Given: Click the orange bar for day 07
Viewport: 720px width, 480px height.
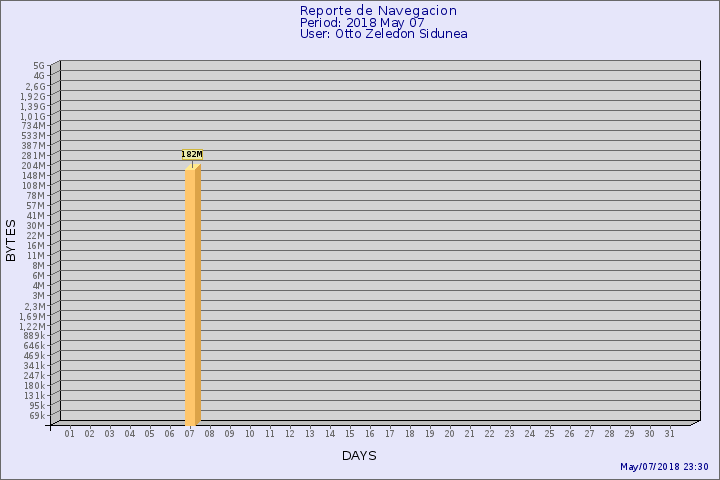Looking at the screenshot, I should click(x=192, y=295).
